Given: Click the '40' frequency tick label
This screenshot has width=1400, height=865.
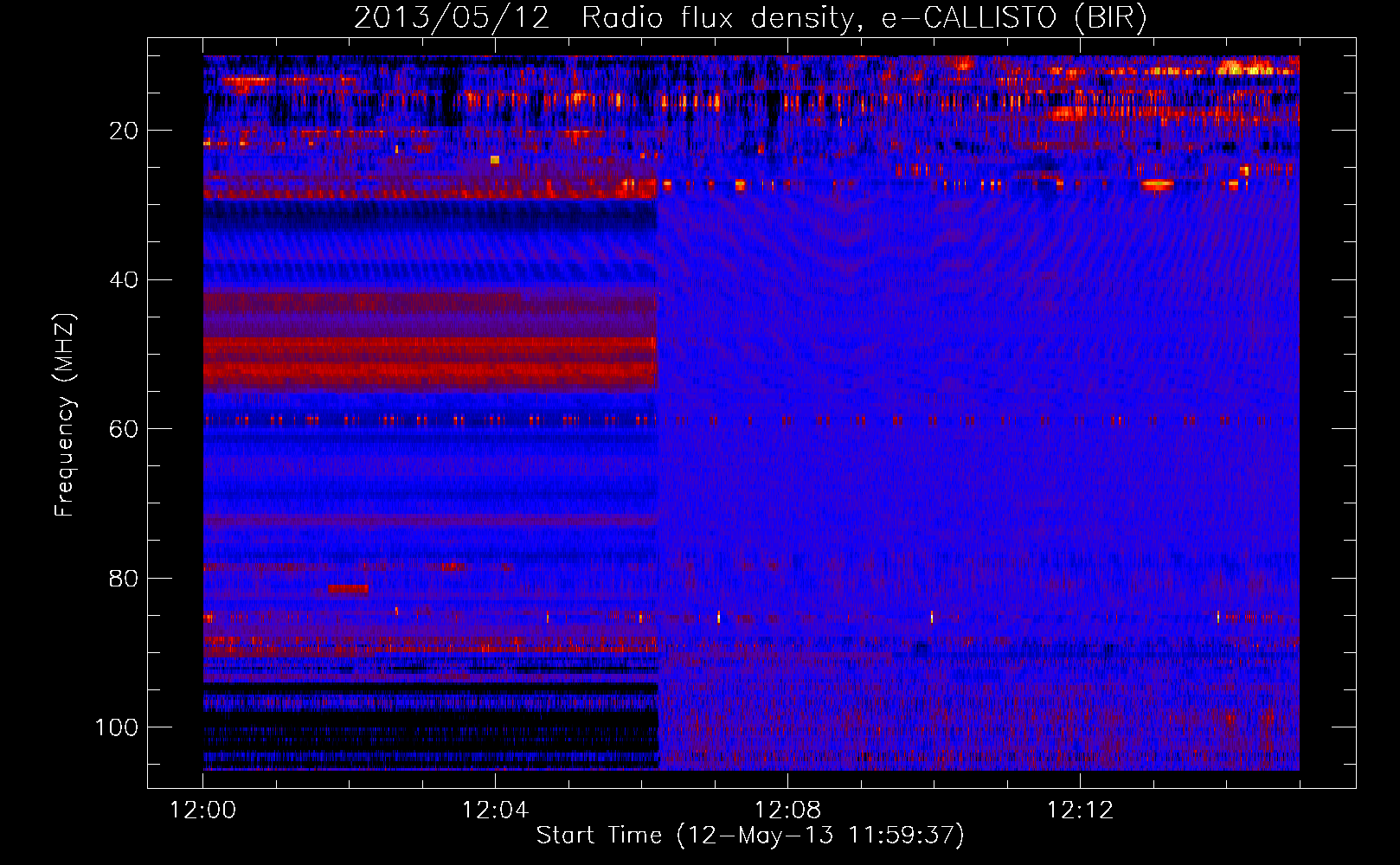Looking at the screenshot, I should coord(124,280).
